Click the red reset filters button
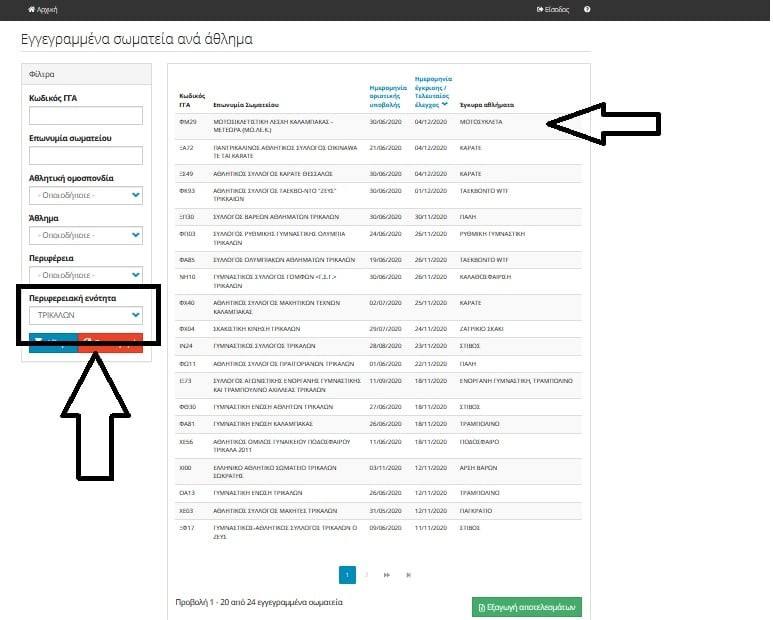 point(110,342)
